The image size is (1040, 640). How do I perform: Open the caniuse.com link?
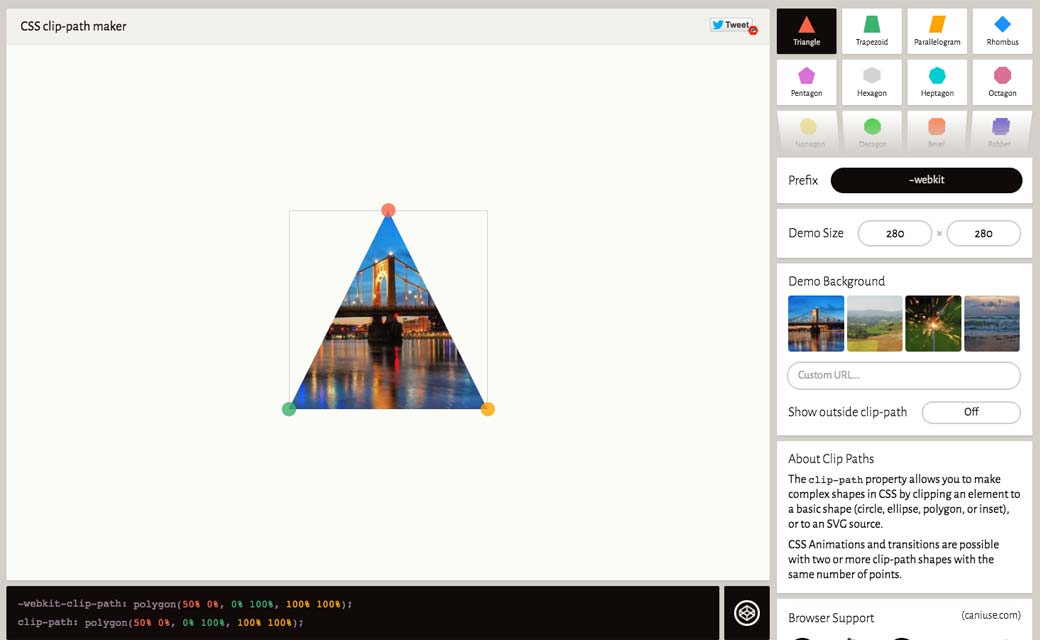(x=990, y=616)
